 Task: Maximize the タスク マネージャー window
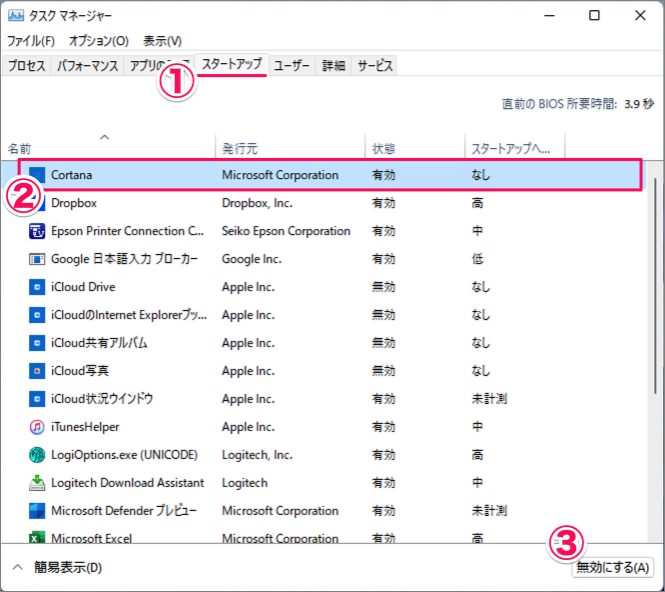594,16
